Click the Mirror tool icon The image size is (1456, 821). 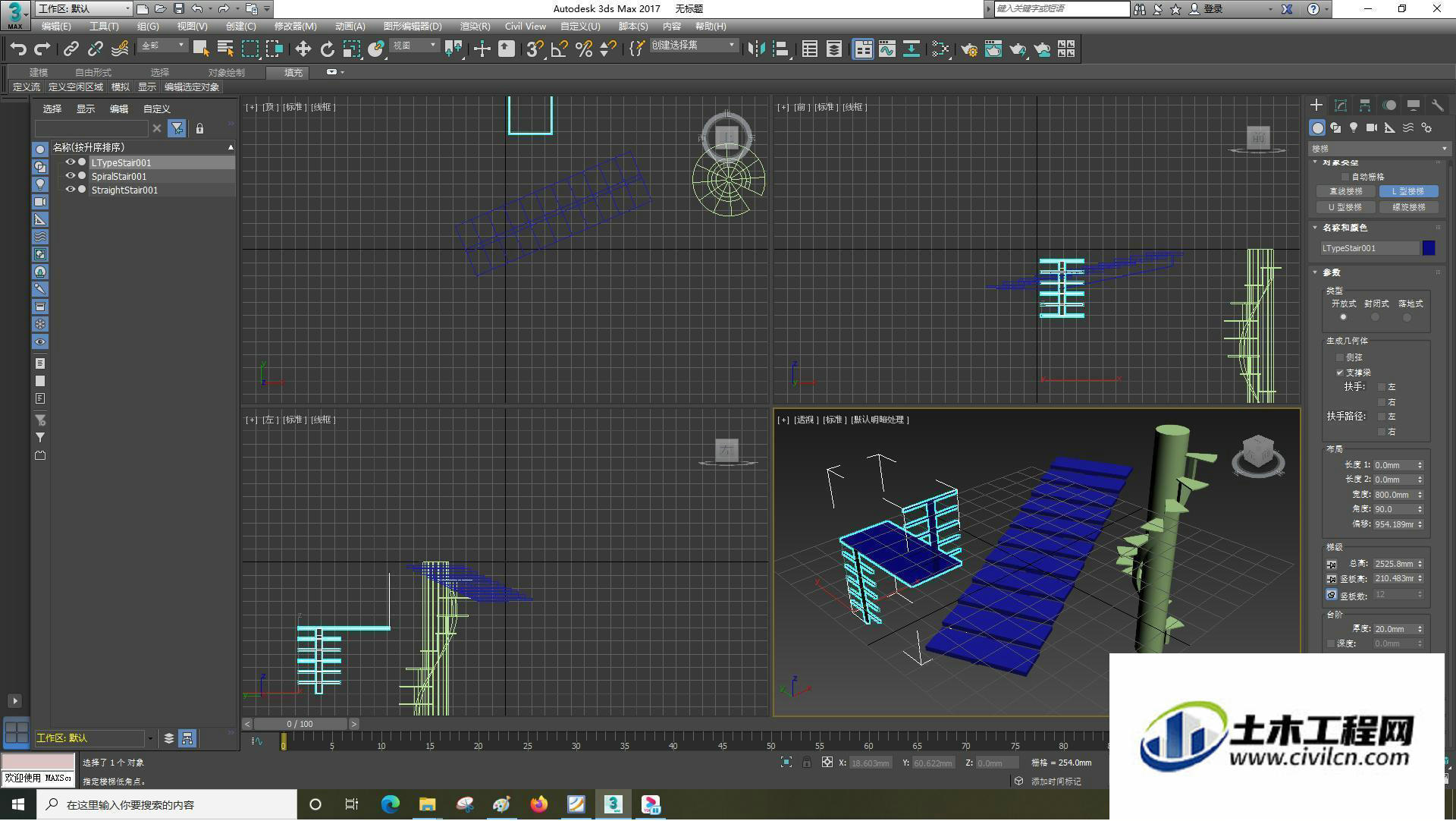point(756,49)
